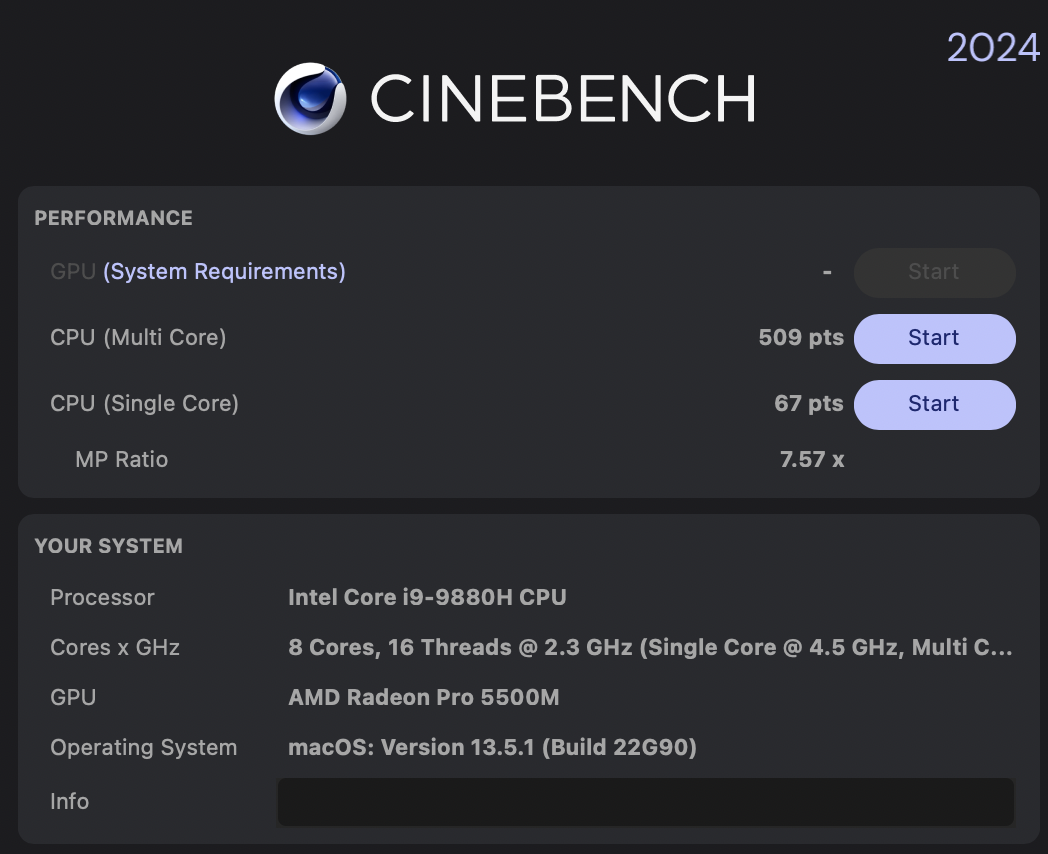This screenshot has height=854, width=1048.
Task: Click the CPU (Multi Core) label
Action: click(x=138, y=338)
